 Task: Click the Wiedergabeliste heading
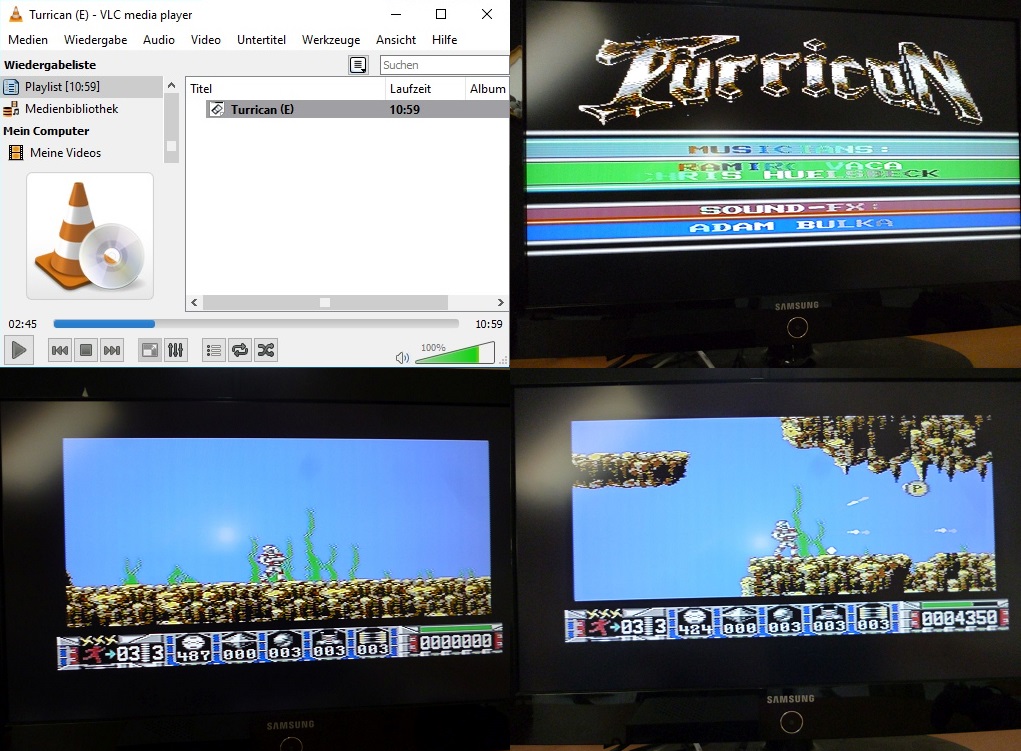[x=50, y=64]
